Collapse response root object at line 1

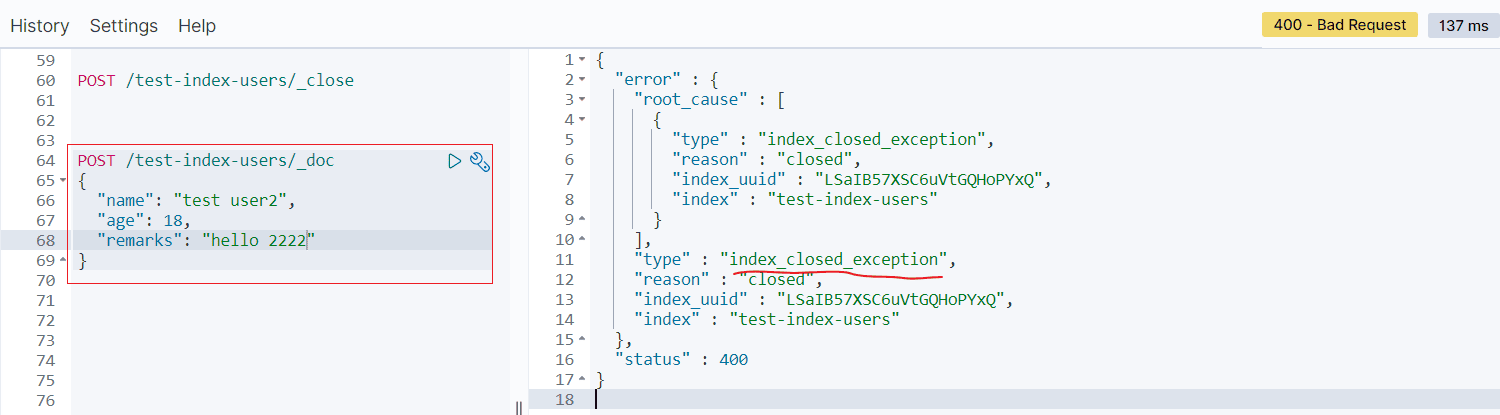(x=583, y=60)
